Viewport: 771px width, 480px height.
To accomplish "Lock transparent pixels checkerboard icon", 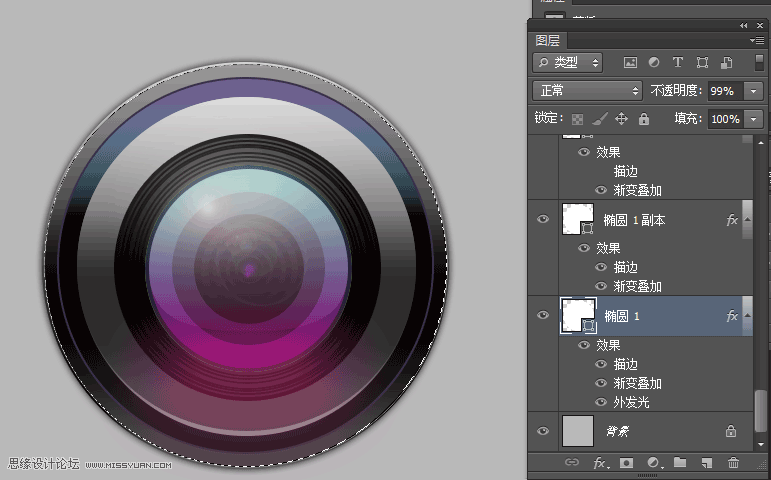I will click(577, 119).
